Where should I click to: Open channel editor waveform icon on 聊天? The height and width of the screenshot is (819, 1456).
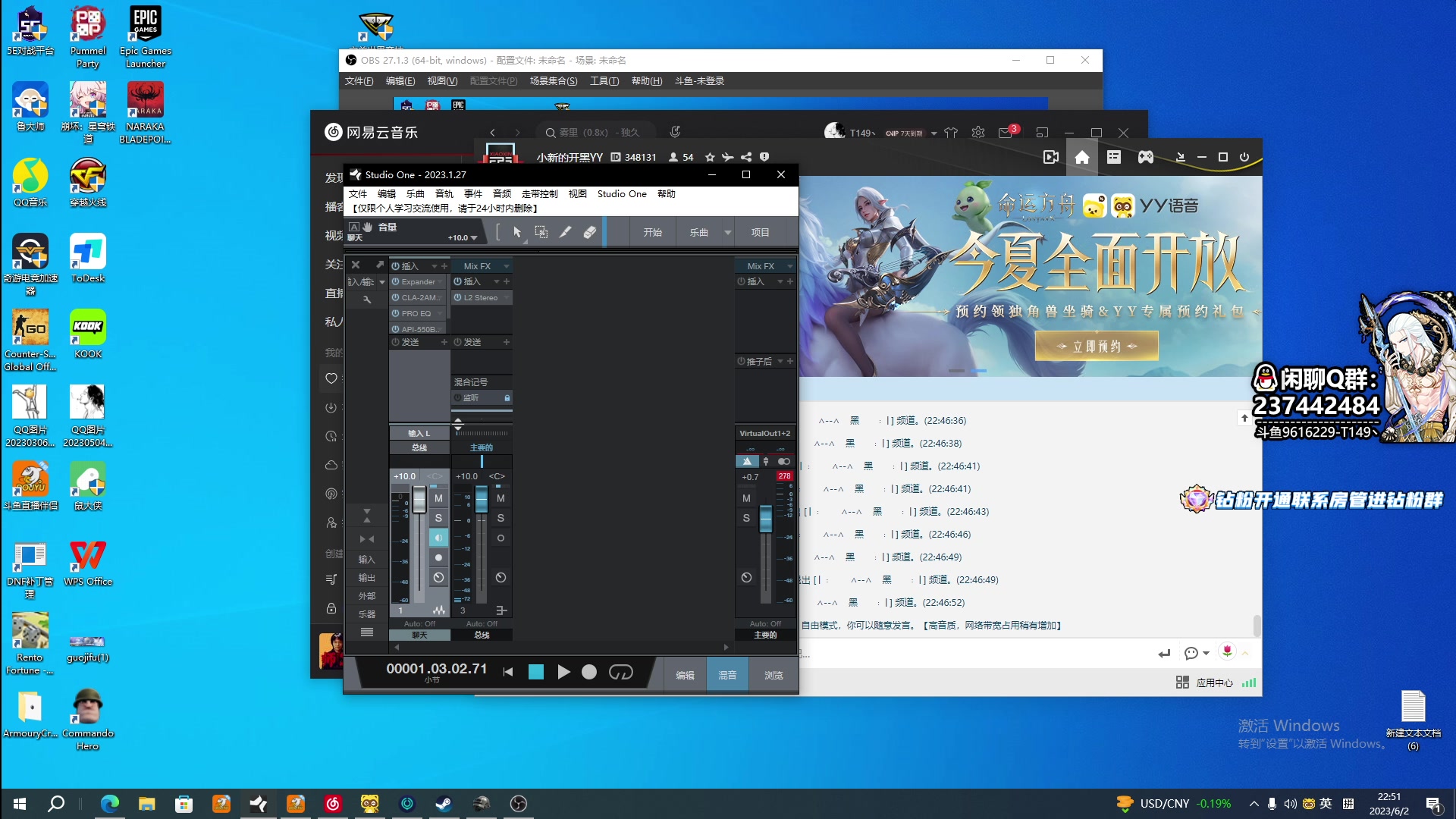pyautogui.click(x=439, y=610)
